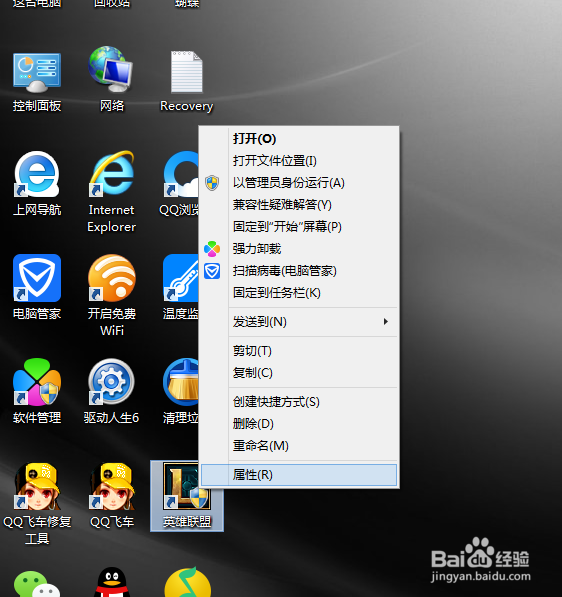This screenshot has height=597, width=562.
Task: Select the 开启免费 WiFi shortcut
Action: tap(112, 278)
